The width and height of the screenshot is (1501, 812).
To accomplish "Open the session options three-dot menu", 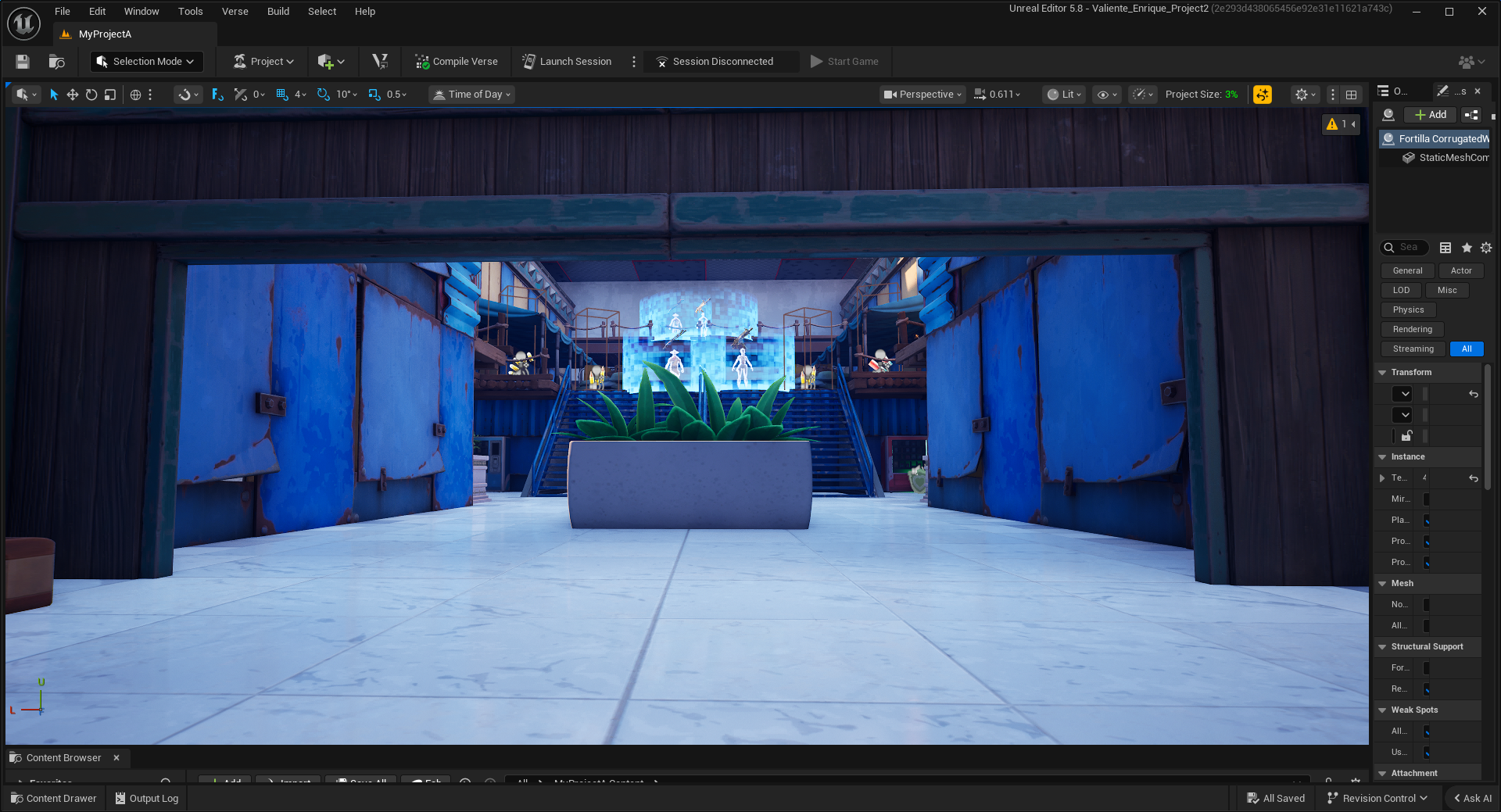I will (x=634, y=62).
